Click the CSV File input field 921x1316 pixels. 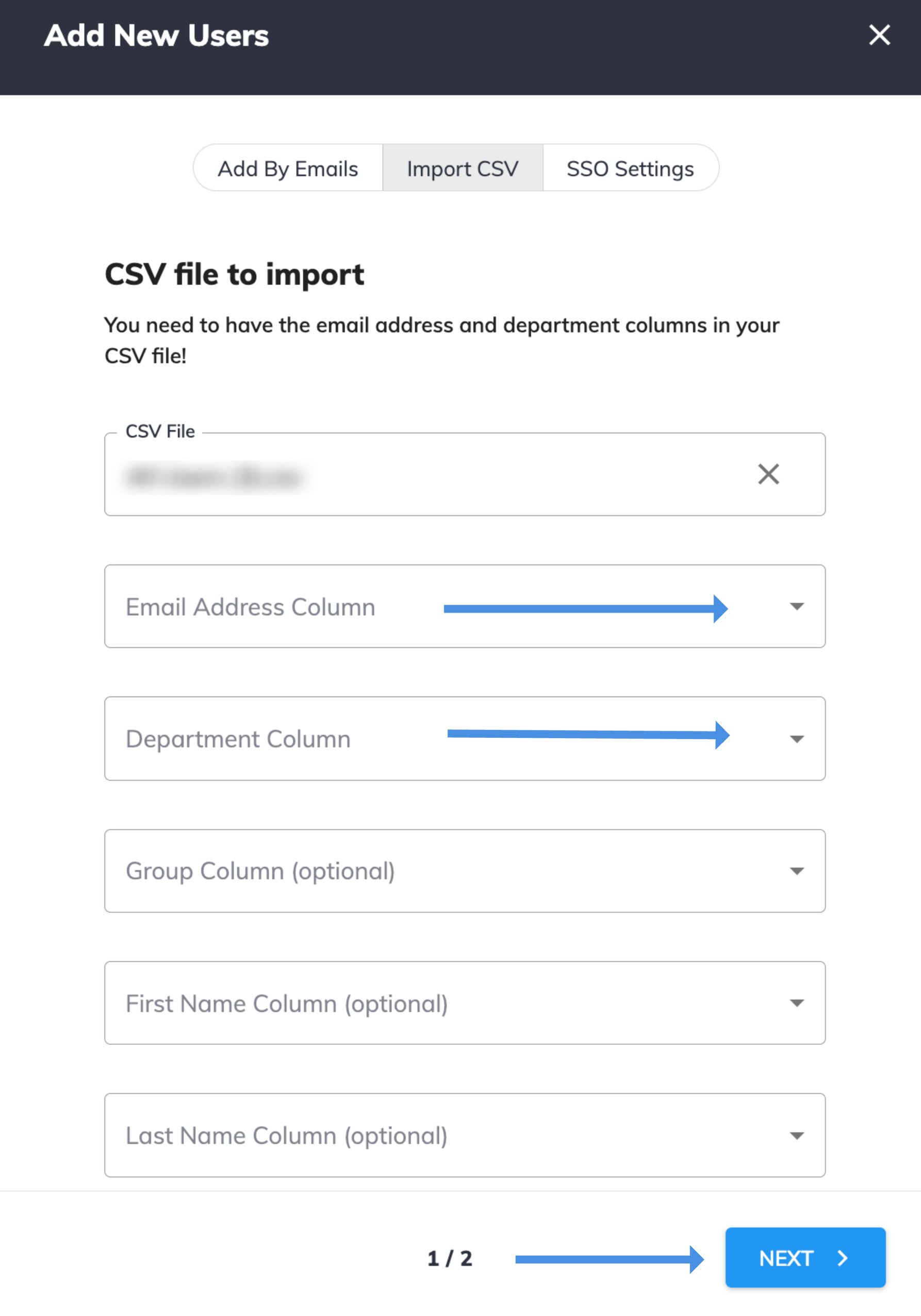pos(401,475)
